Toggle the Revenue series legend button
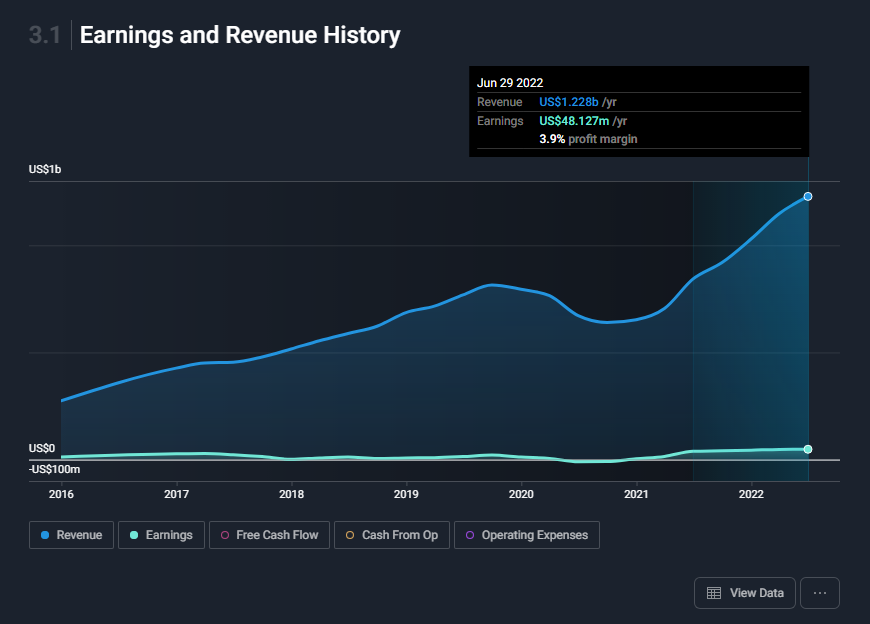Screen dimensions: 870x624 70,535
